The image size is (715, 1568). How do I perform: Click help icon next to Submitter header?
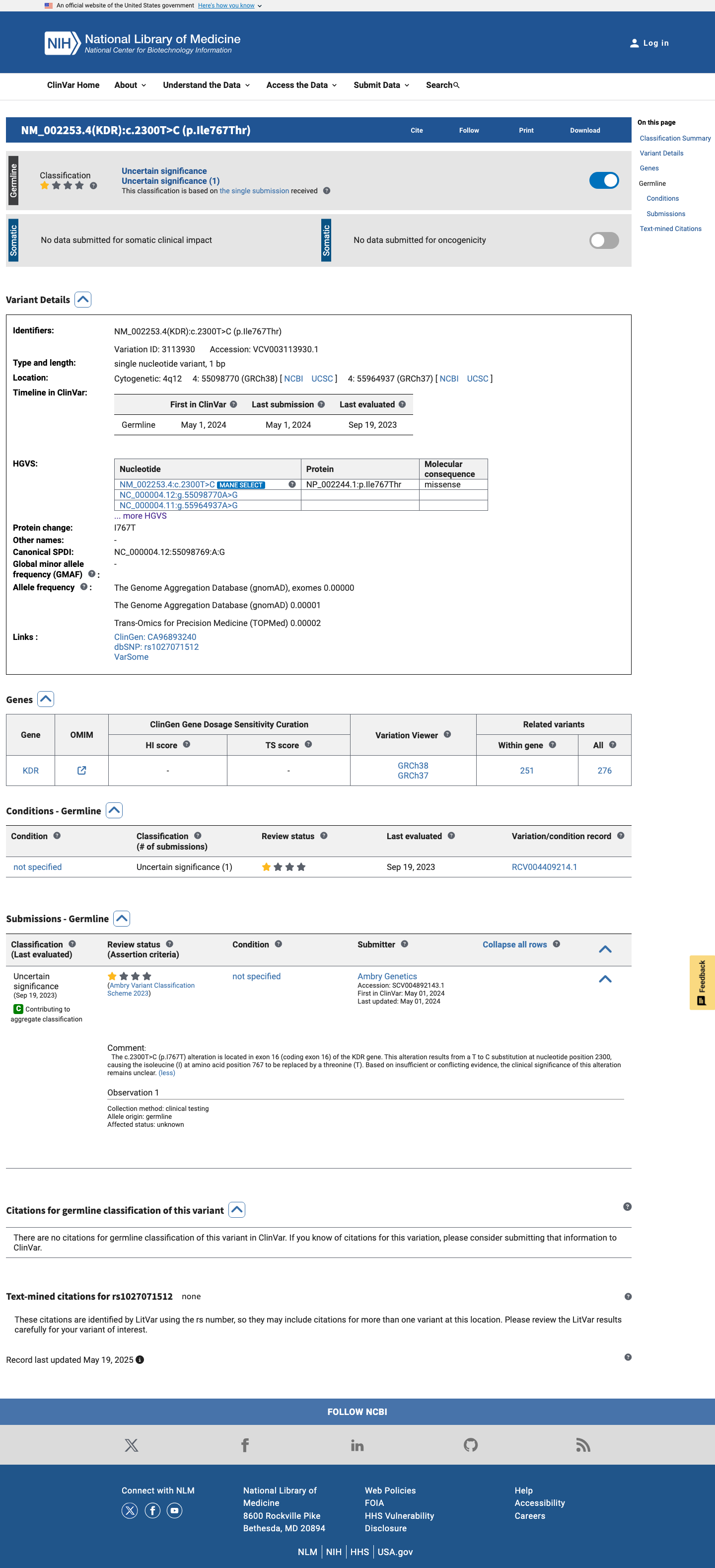point(405,943)
